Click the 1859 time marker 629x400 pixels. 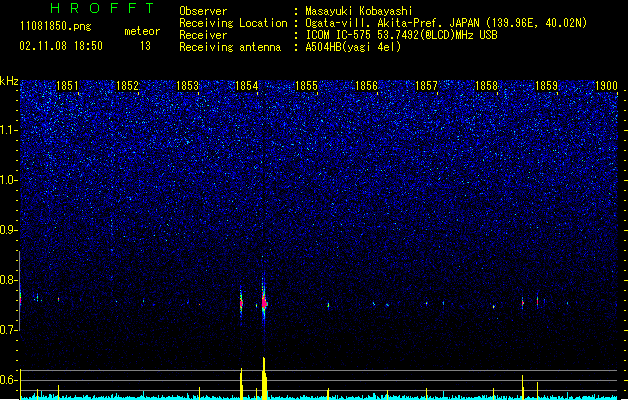click(x=546, y=86)
